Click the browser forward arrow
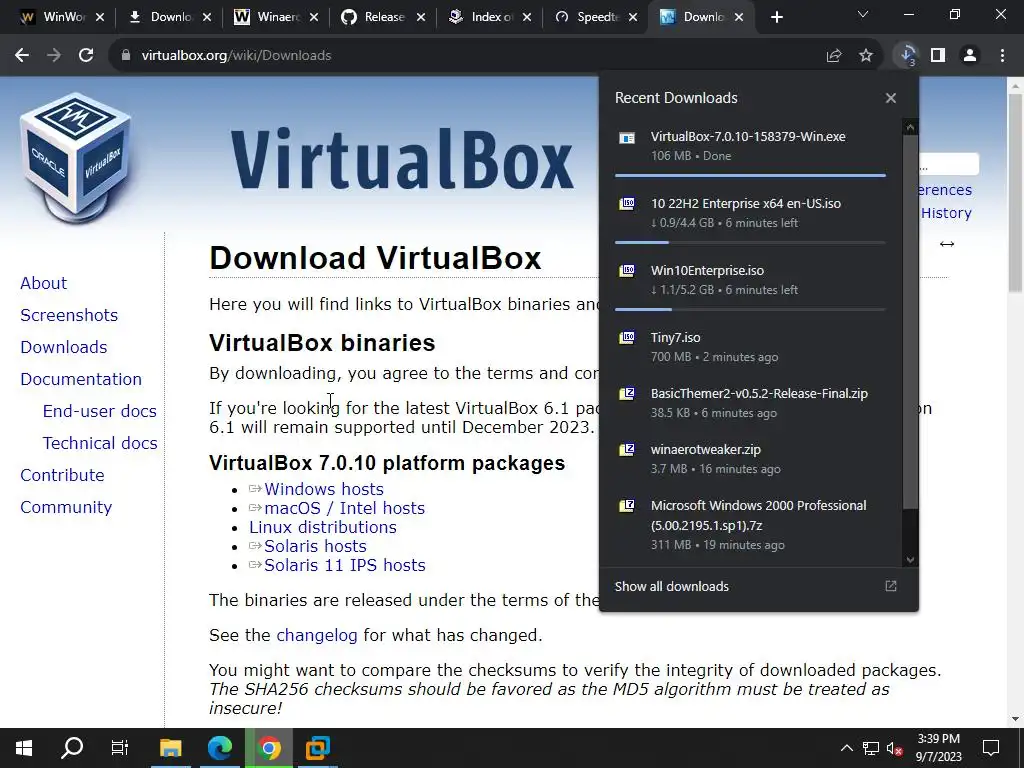The height and width of the screenshot is (768, 1024). [54, 56]
